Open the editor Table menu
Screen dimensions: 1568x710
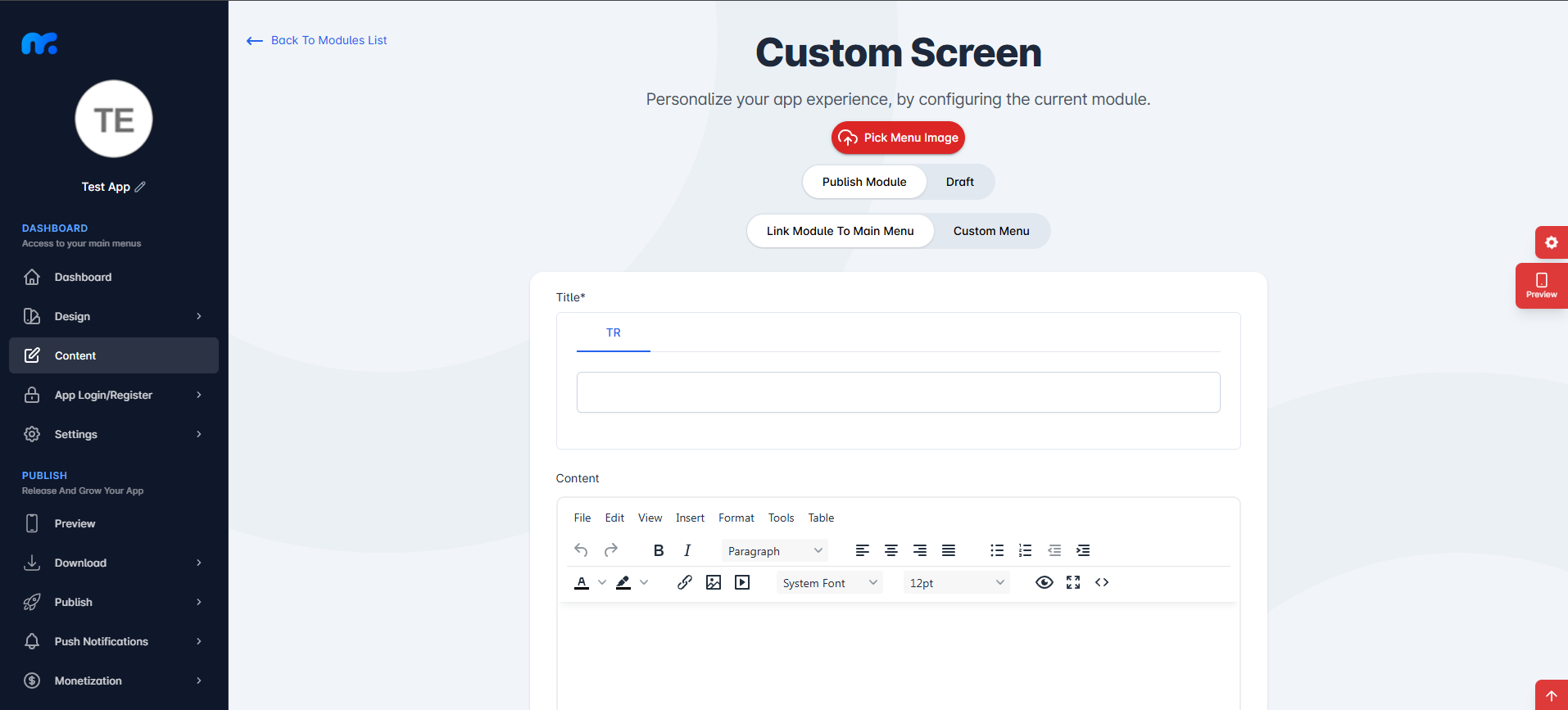tap(821, 518)
